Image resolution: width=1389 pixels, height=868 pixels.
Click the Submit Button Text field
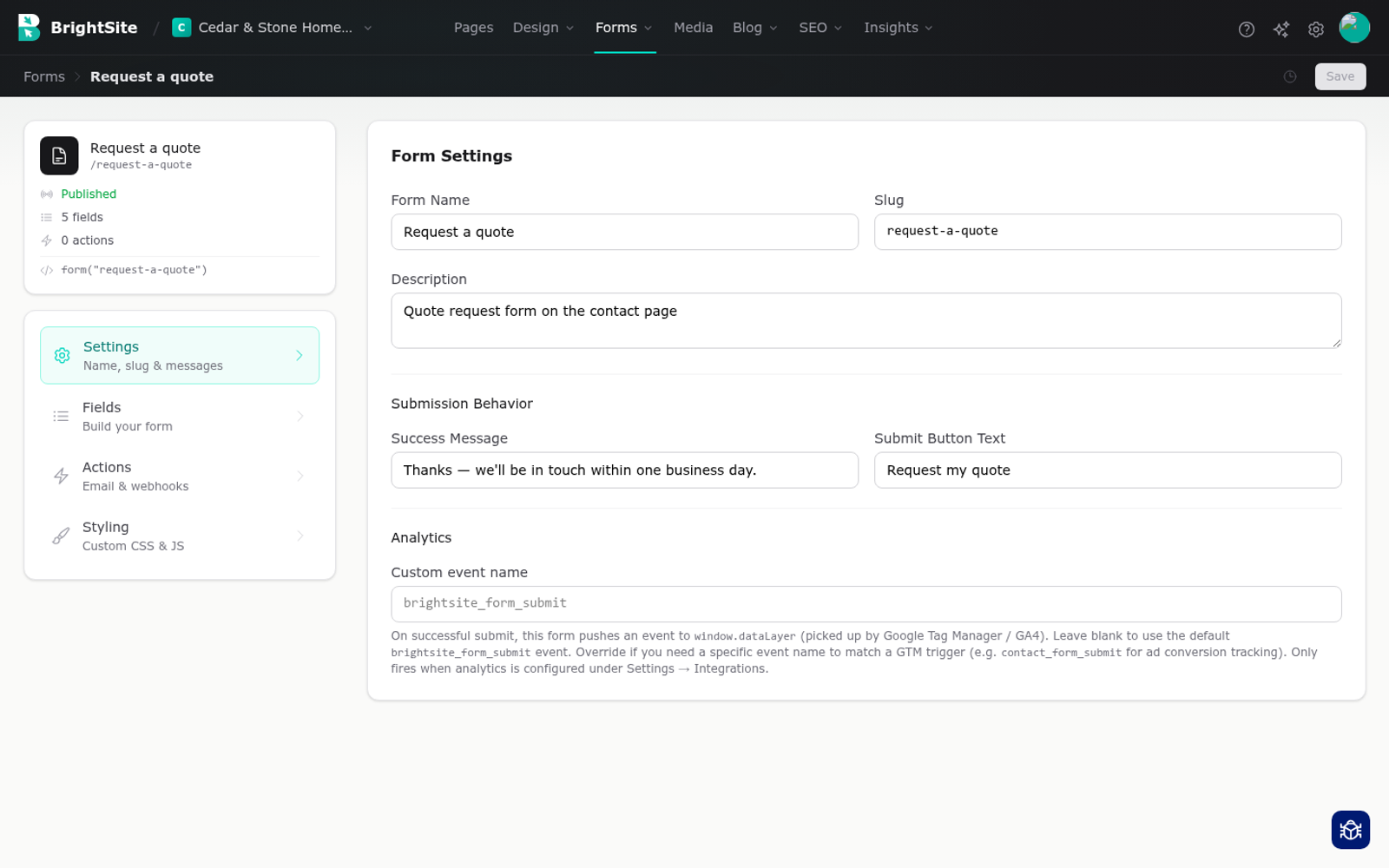[x=1107, y=470]
